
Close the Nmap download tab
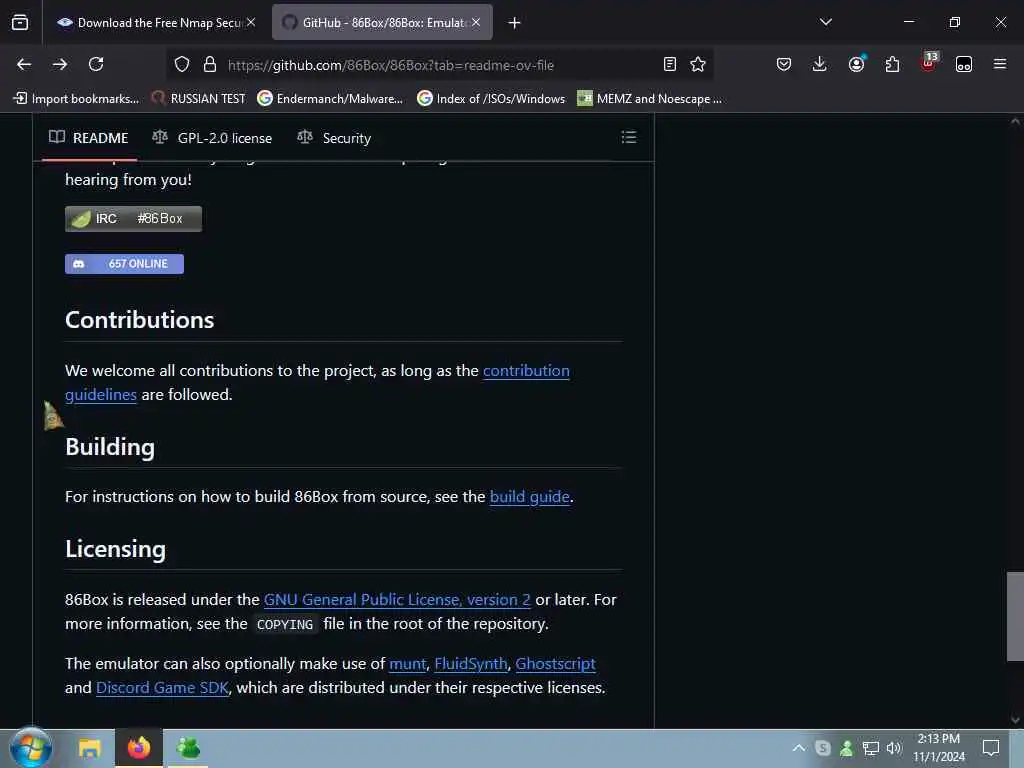click(251, 22)
